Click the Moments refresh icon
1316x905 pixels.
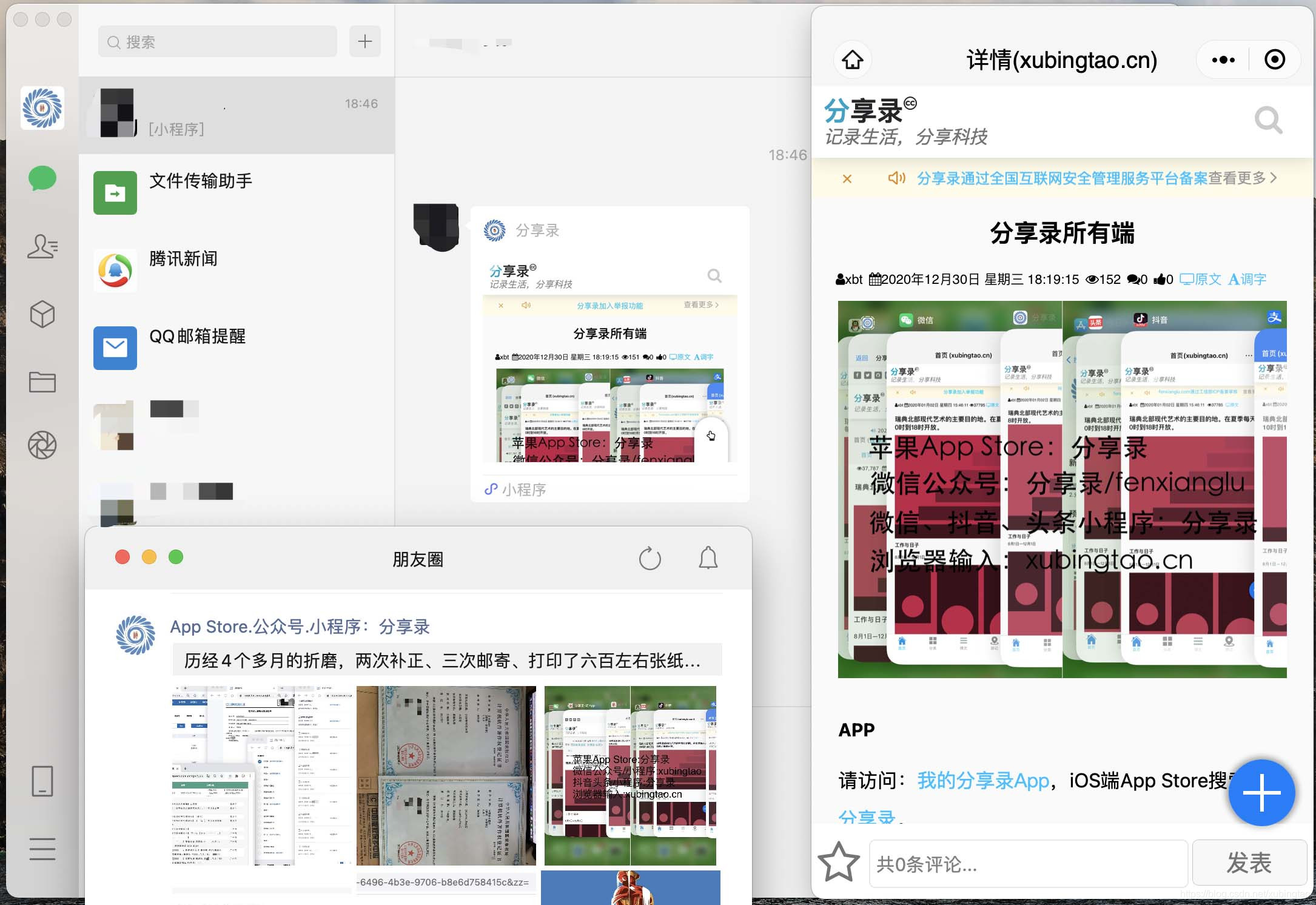pos(650,559)
